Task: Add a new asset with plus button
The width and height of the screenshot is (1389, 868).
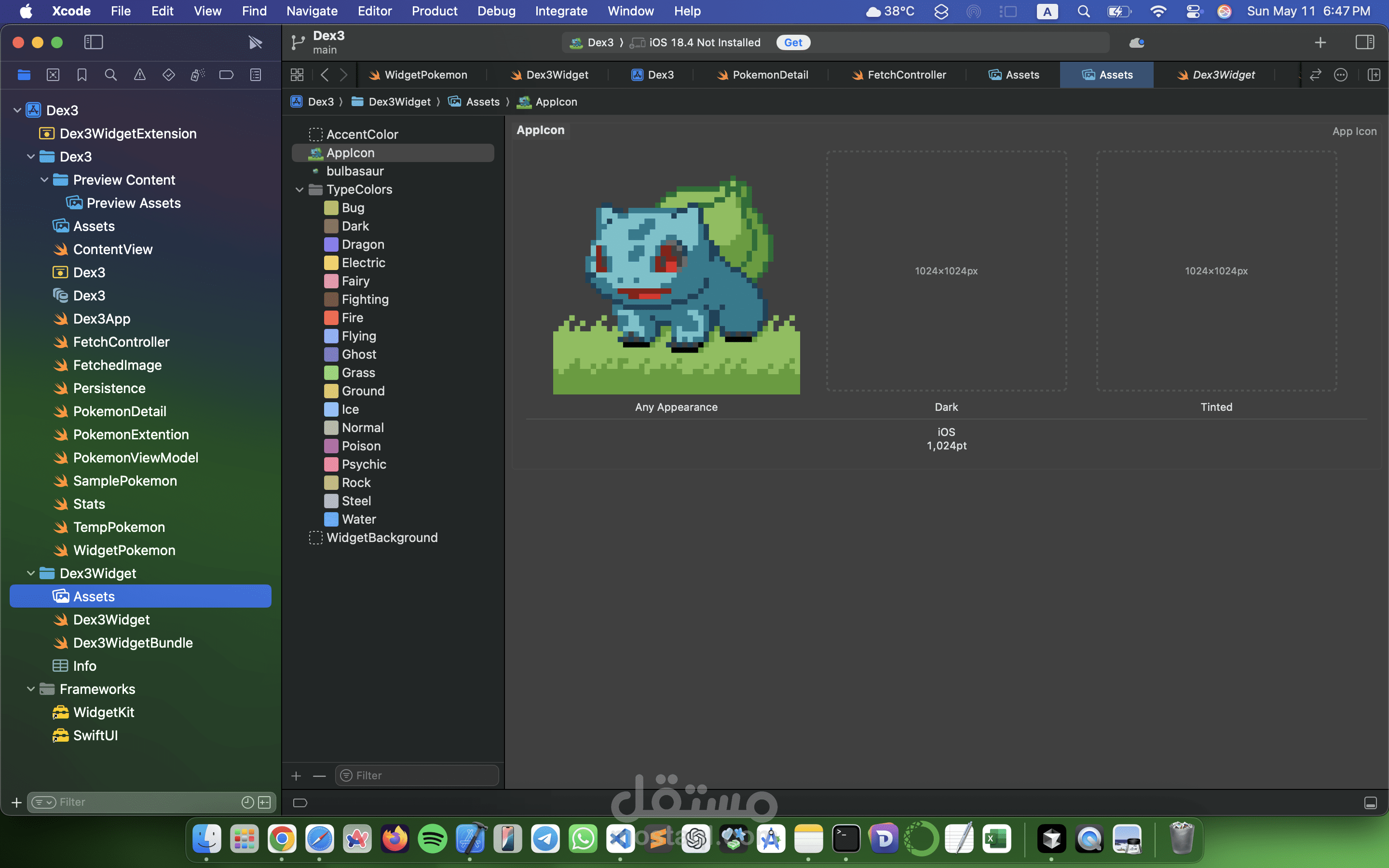Action: coord(296,776)
